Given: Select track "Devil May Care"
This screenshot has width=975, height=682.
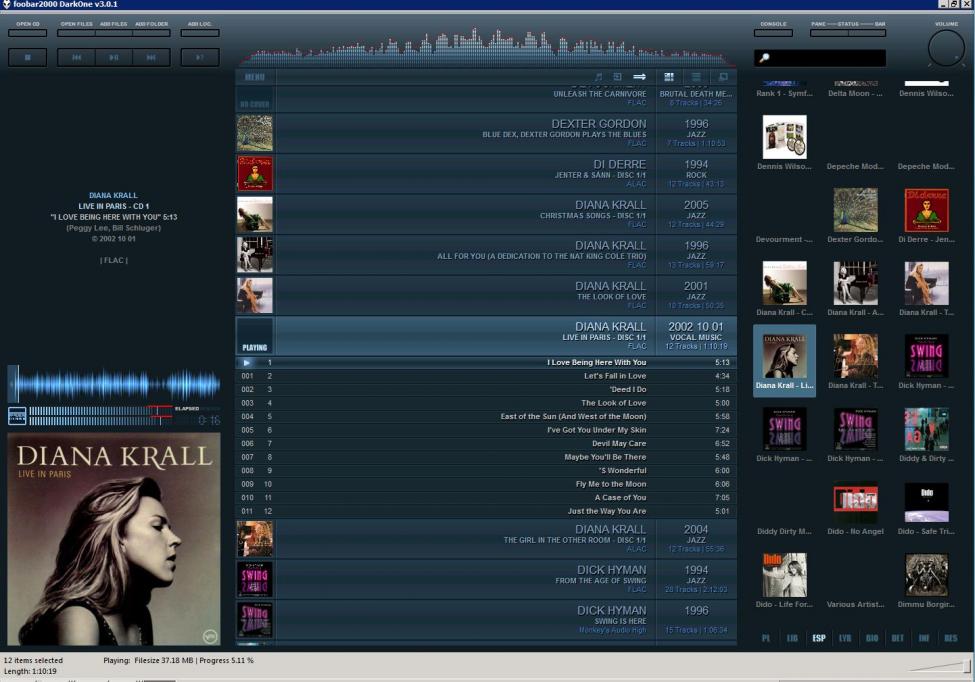Looking at the screenshot, I should [x=486, y=444].
